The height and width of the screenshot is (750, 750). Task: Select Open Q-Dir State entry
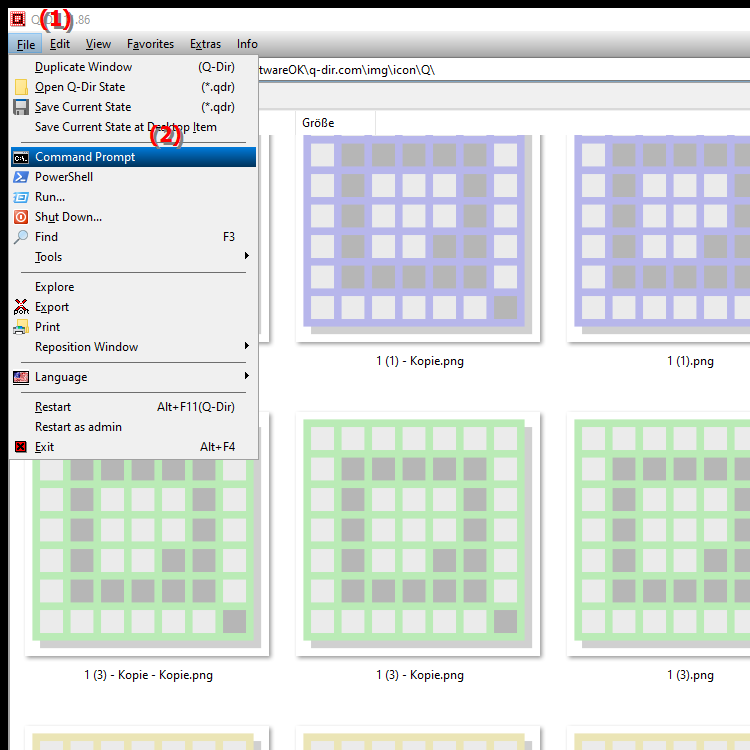(133, 87)
